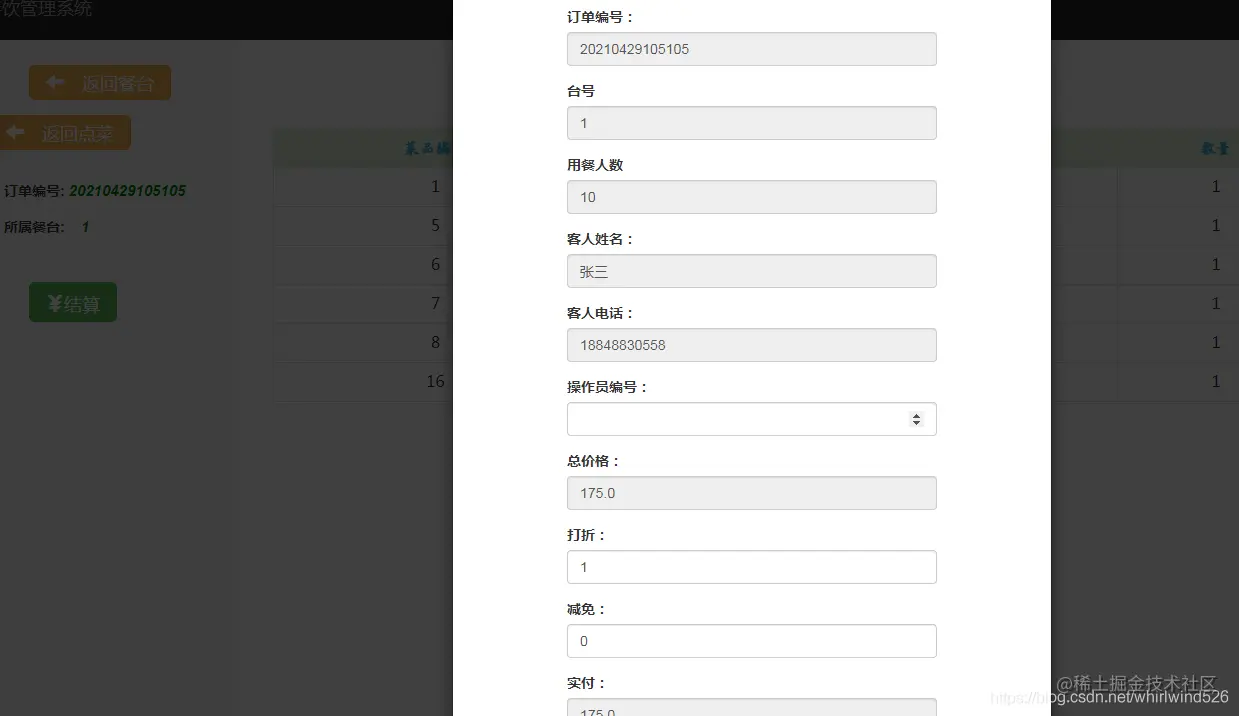Click the 总价格： label
The image size is (1239, 716).
(x=594, y=461)
